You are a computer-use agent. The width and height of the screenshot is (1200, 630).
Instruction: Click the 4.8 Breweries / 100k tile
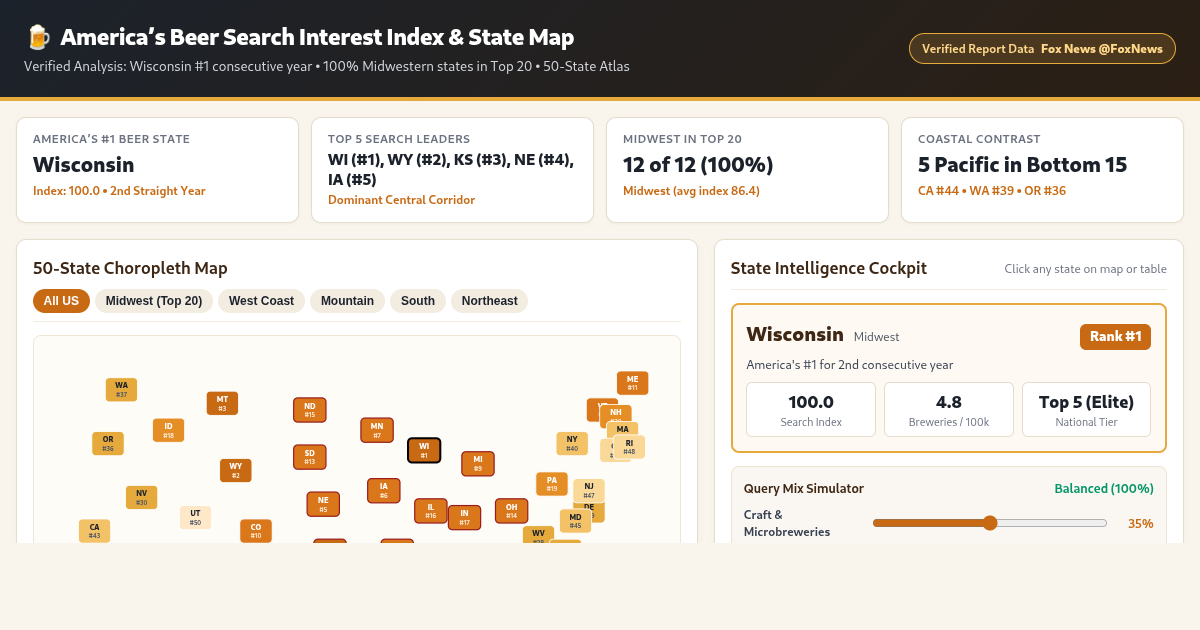click(x=949, y=410)
